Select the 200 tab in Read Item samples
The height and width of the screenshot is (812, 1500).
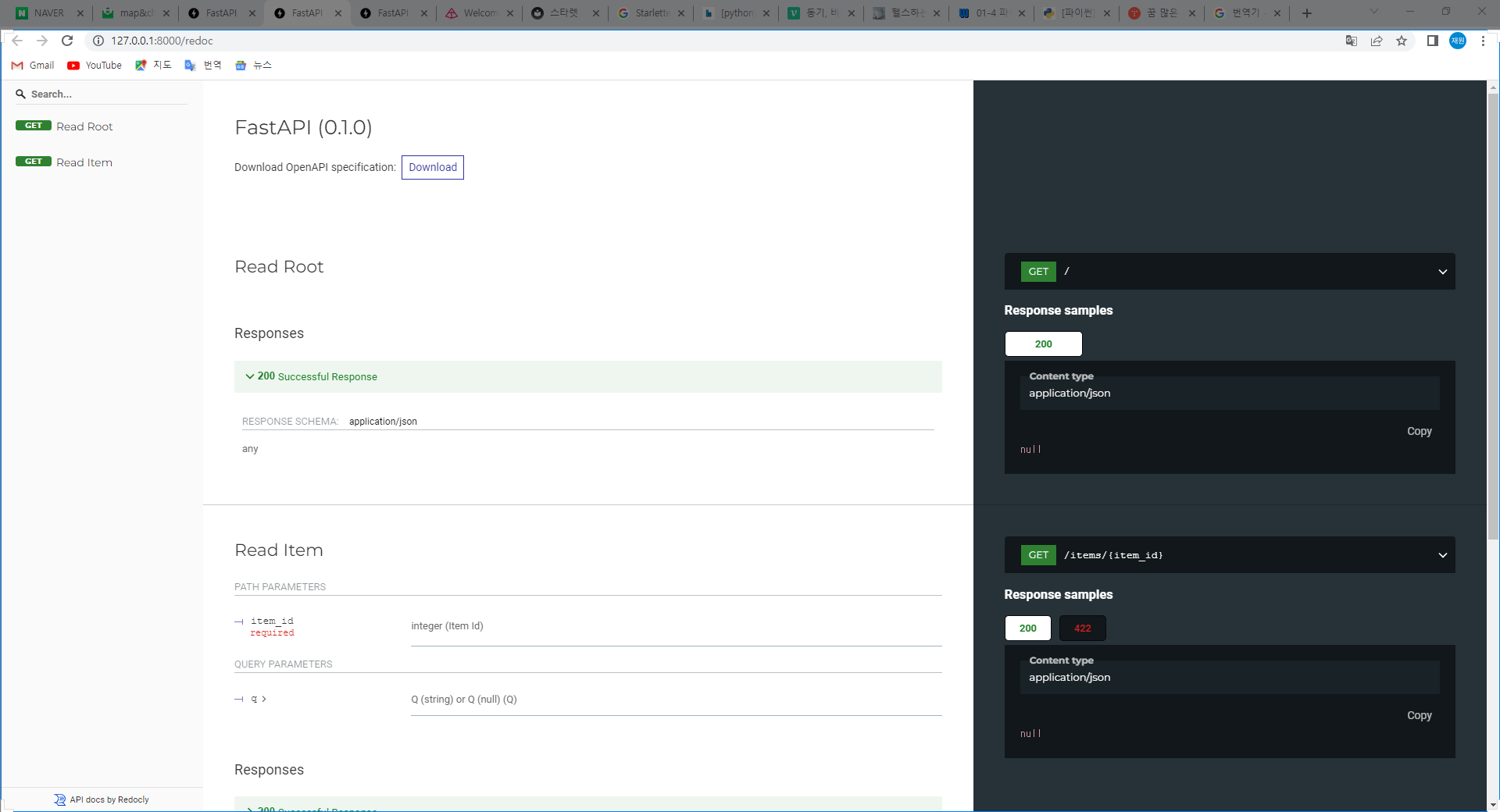(1028, 629)
